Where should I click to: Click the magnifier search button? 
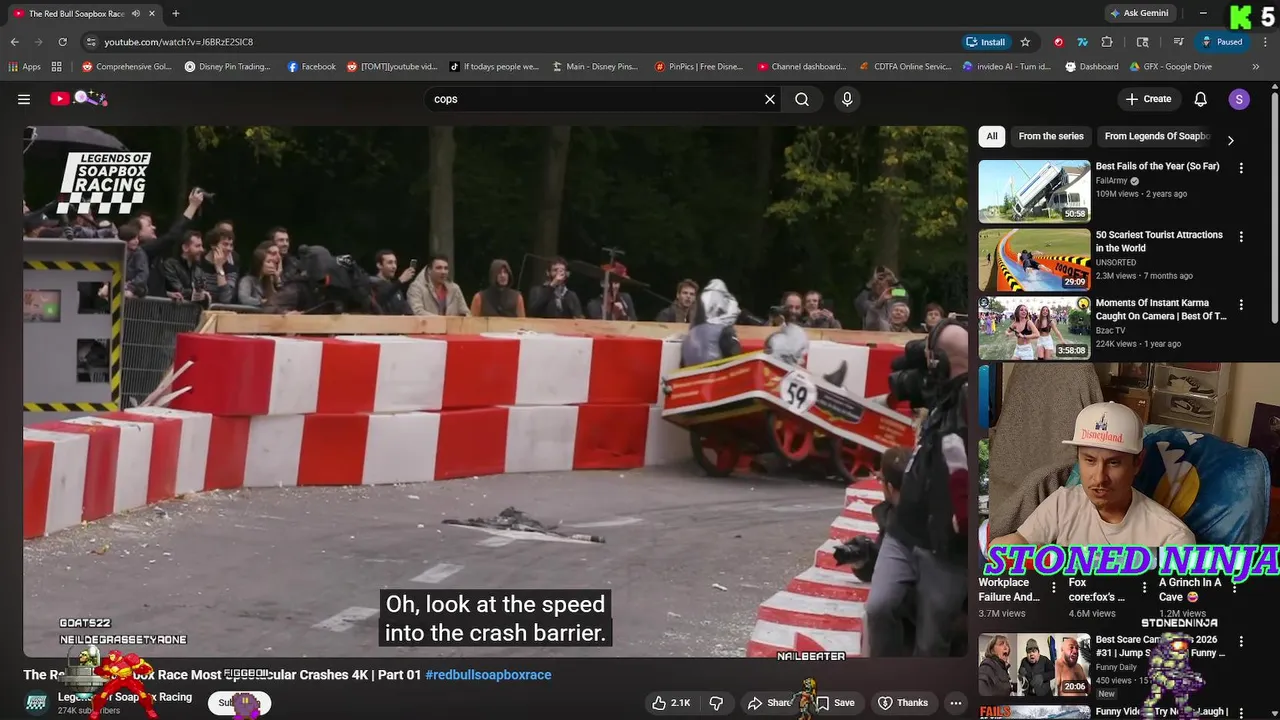(802, 99)
